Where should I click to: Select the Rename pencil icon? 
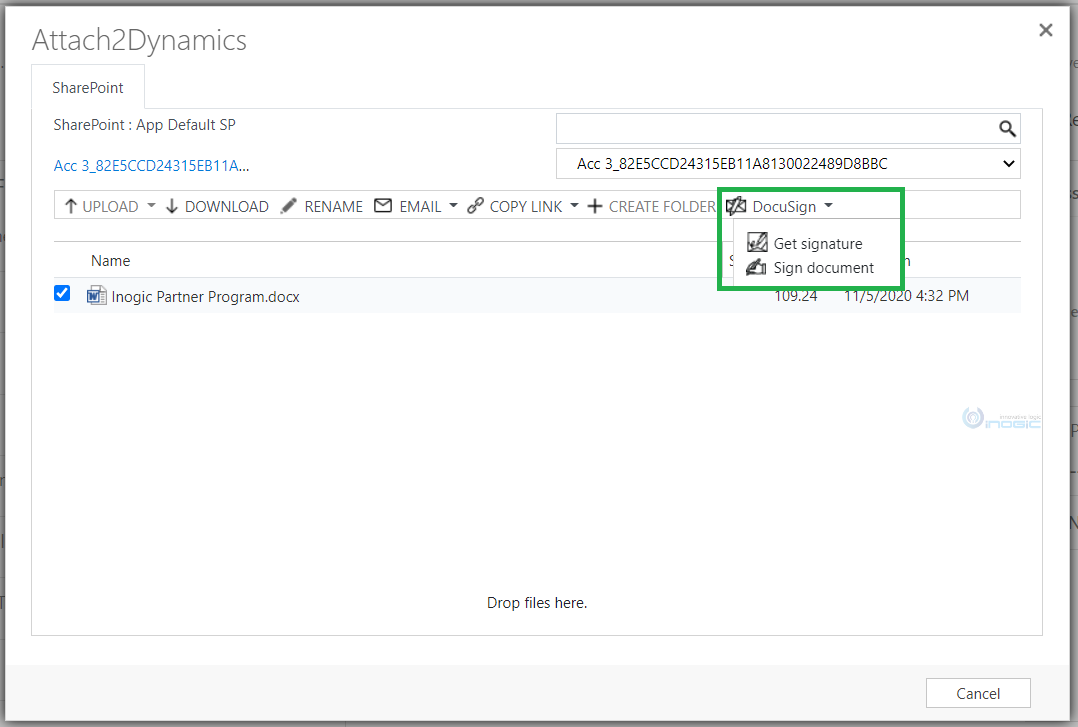tap(289, 206)
